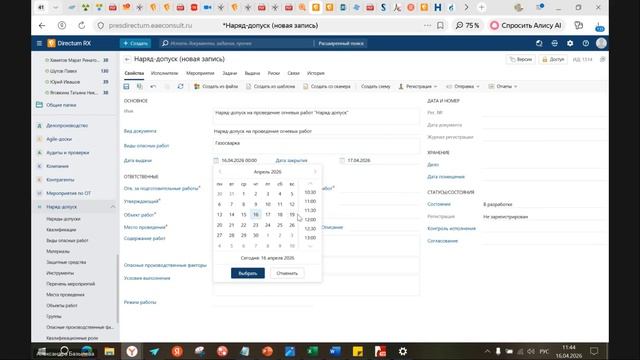
Task: Click the Создать button in header
Action: click(x=136, y=43)
